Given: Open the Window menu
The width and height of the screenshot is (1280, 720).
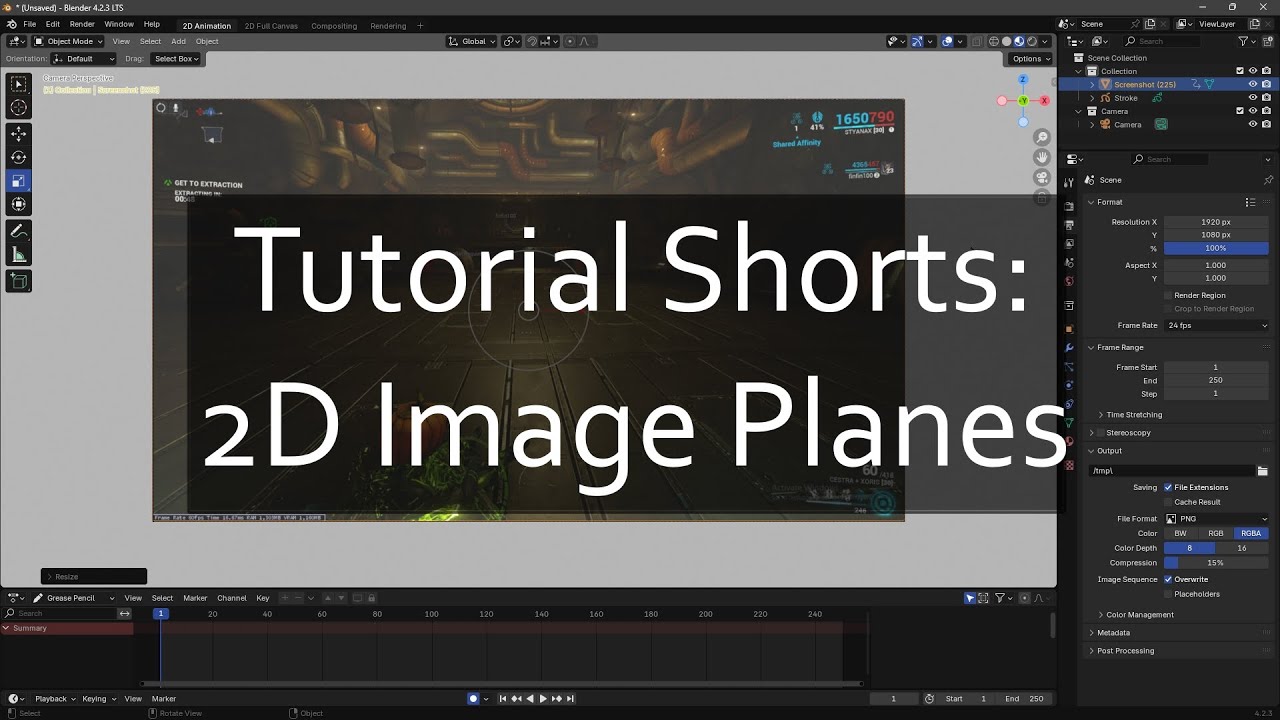Looking at the screenshot, I should point(119,24).
